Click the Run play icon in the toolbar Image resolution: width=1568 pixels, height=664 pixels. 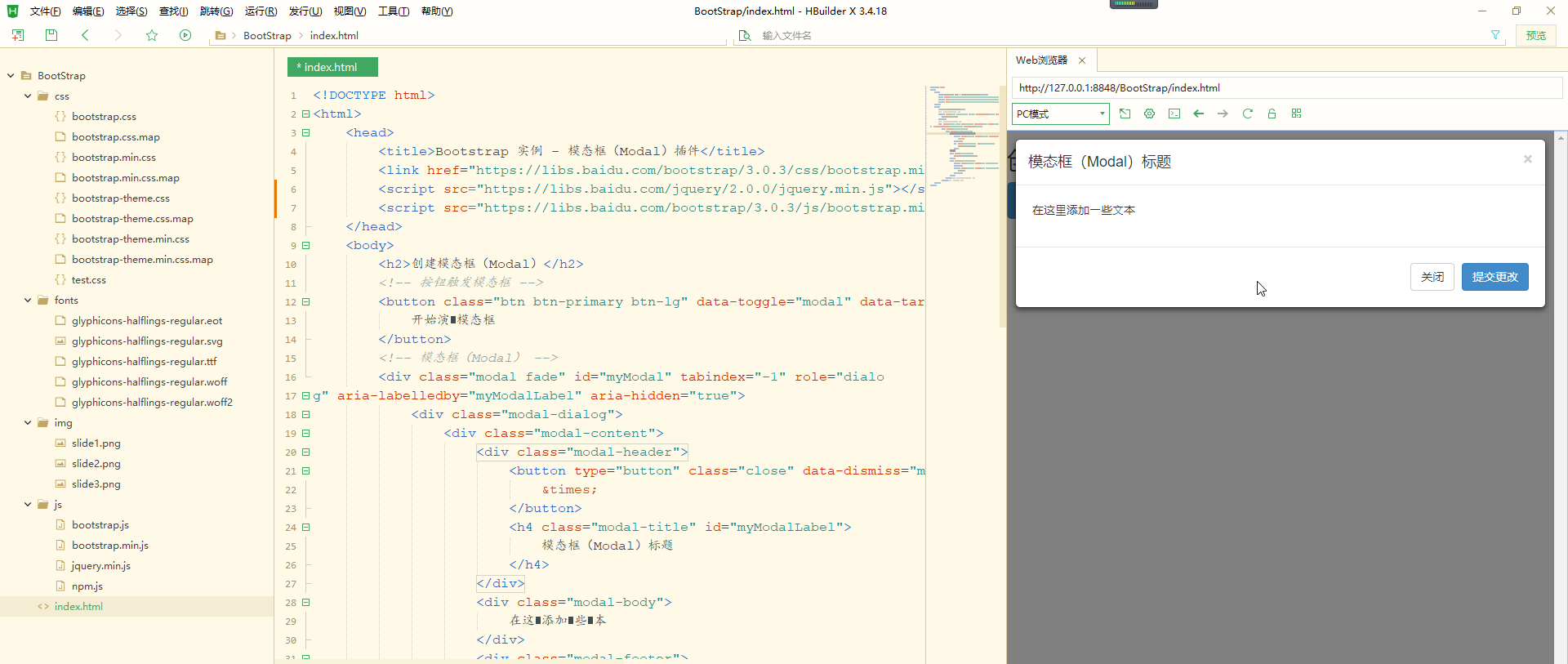(x=185, y=35)
